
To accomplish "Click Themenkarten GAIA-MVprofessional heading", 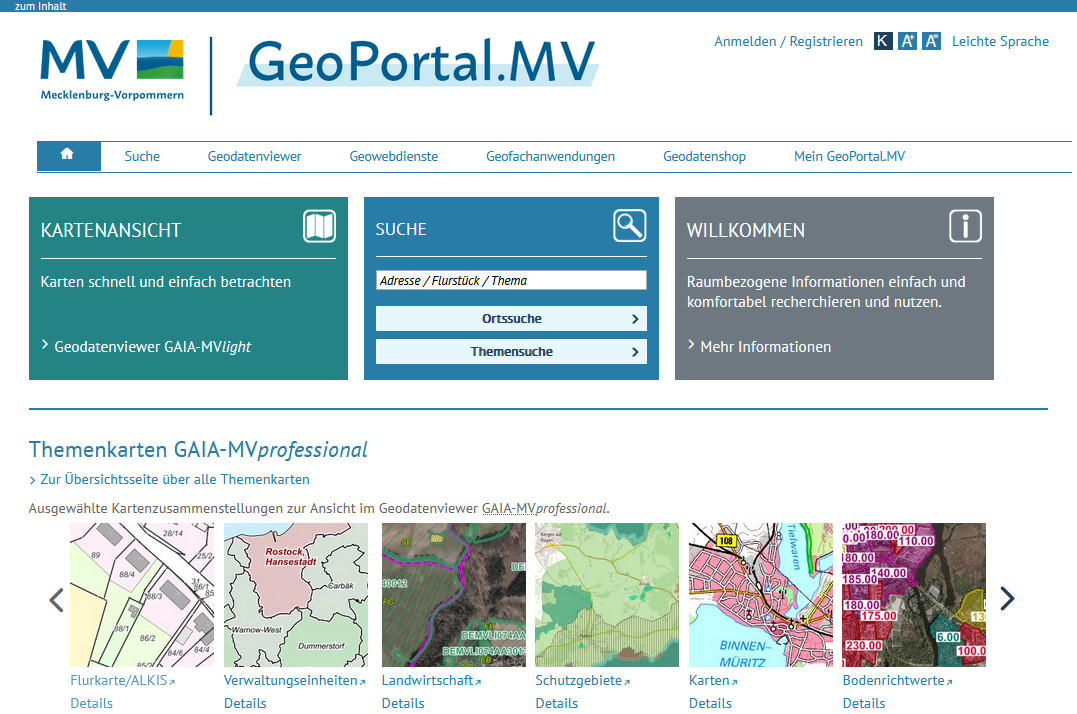I will point(198,450).
